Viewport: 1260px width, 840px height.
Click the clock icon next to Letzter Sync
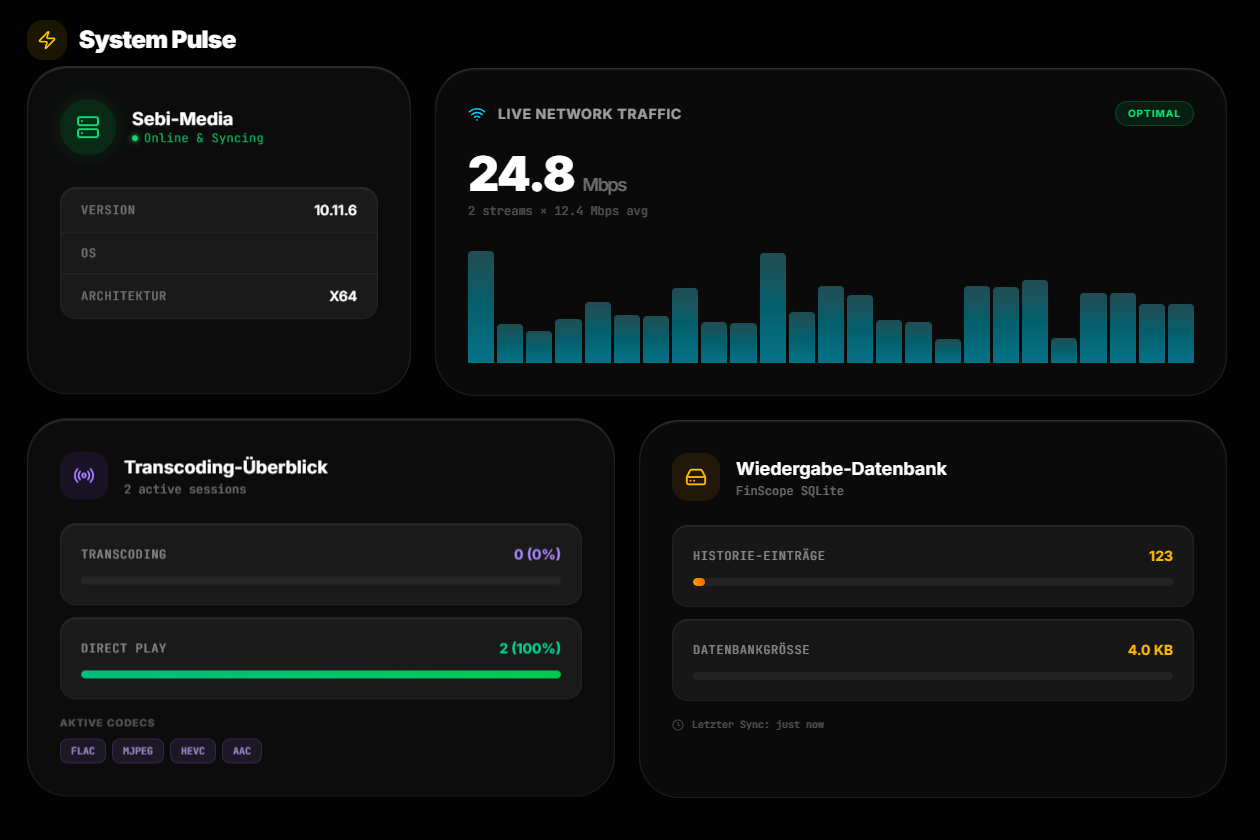coord(678,724)
